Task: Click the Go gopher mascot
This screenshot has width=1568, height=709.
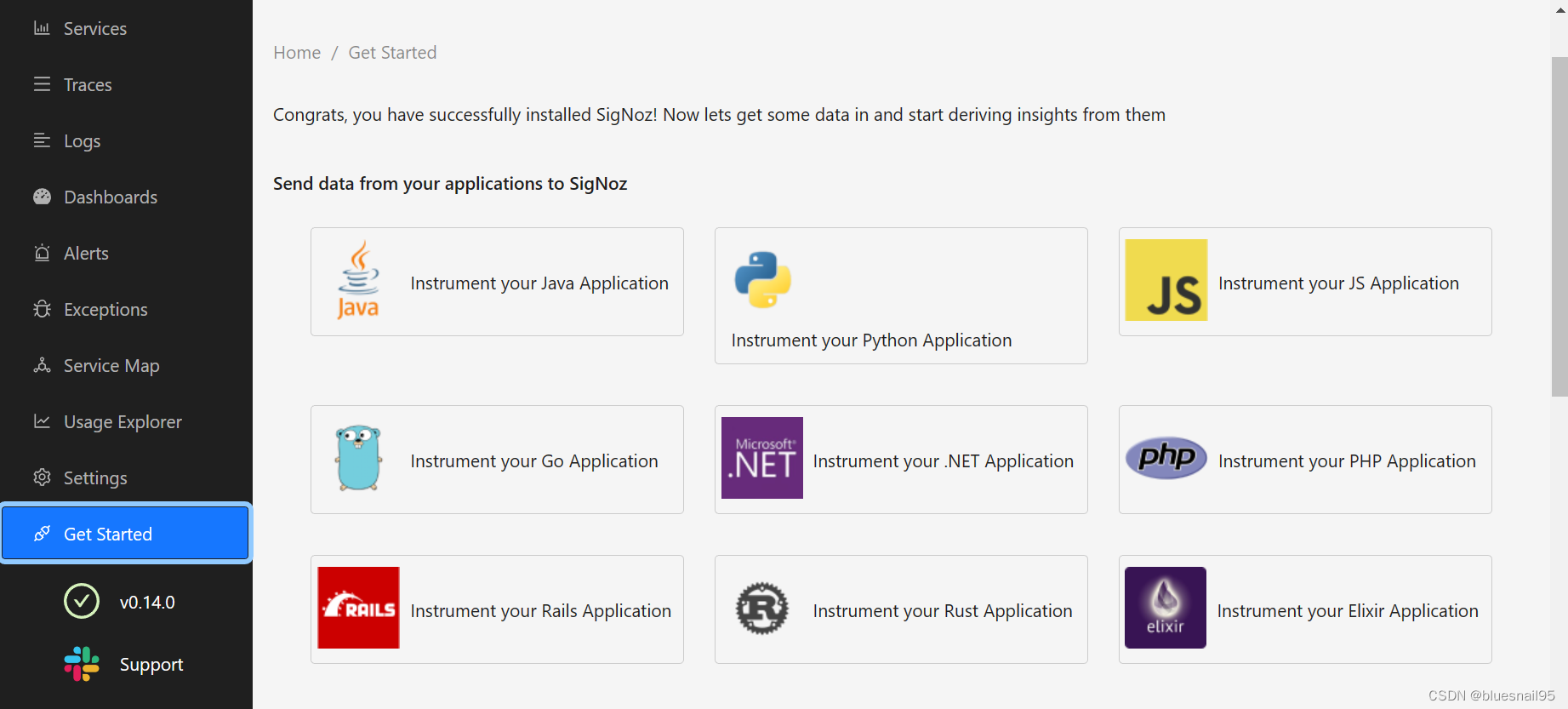Action: (358, 458)
